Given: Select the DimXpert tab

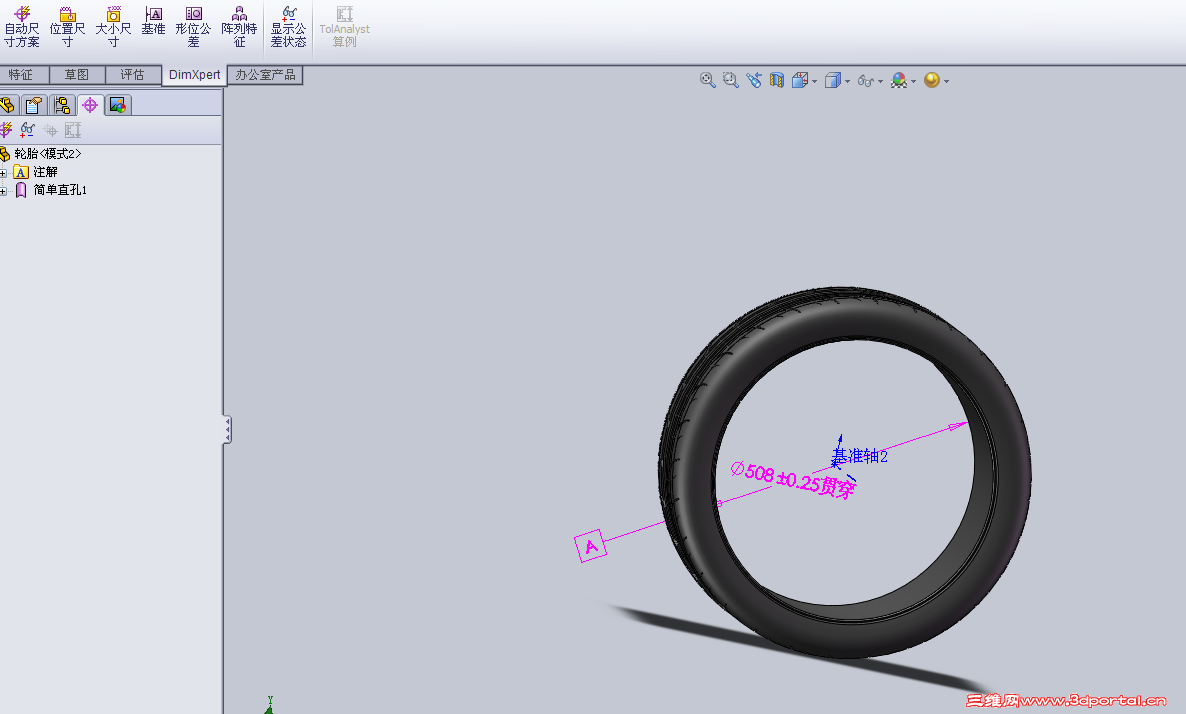Looking at the screenshot, I should coord(194,75).
